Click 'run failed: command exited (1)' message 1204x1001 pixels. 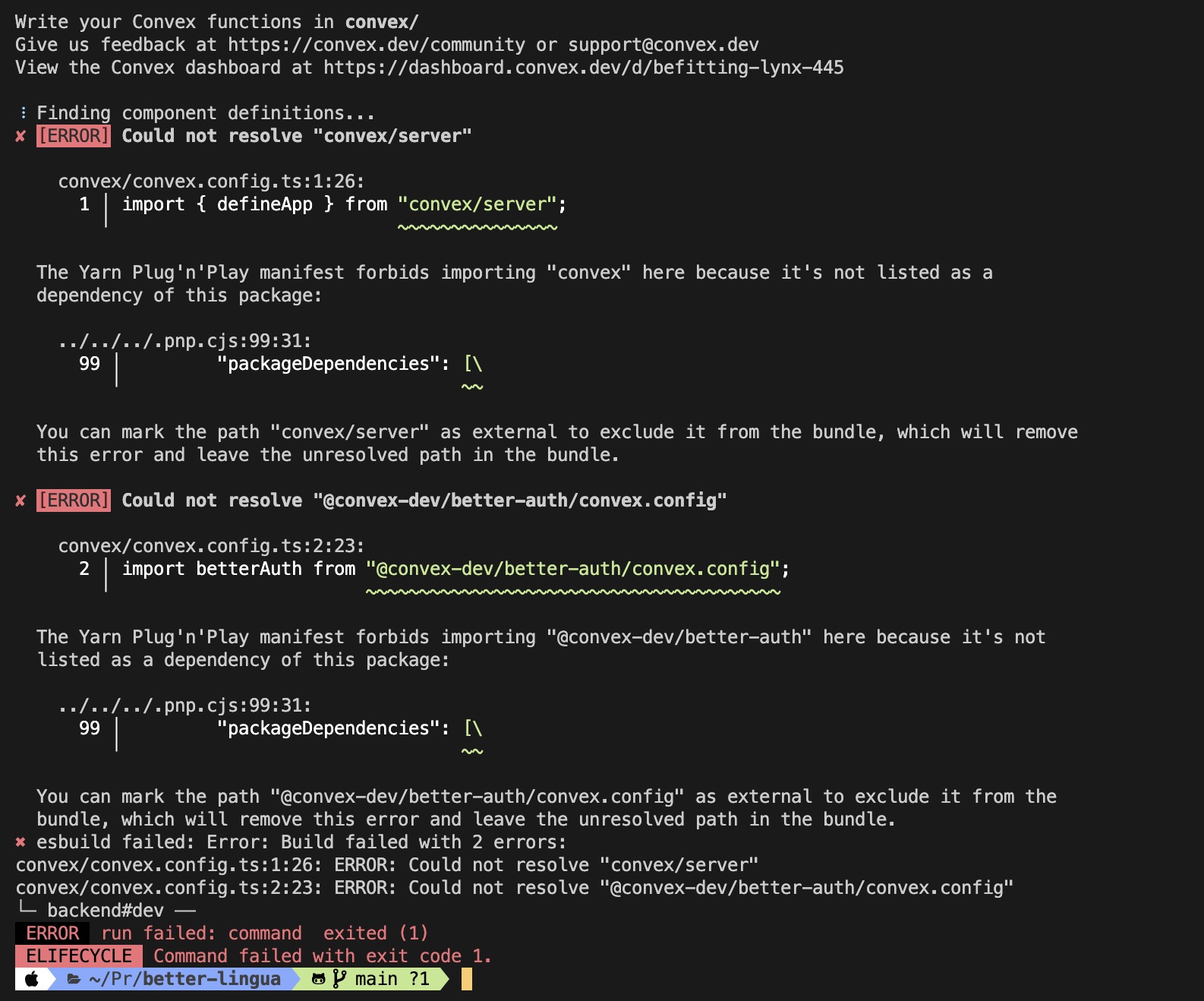(x=265, y=933)
